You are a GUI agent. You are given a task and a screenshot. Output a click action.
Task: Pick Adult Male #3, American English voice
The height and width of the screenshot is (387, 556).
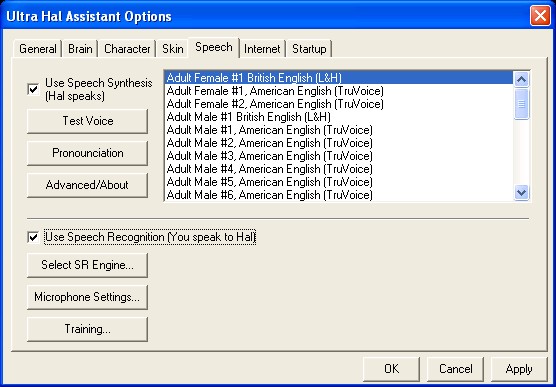(x=339, y=156)
